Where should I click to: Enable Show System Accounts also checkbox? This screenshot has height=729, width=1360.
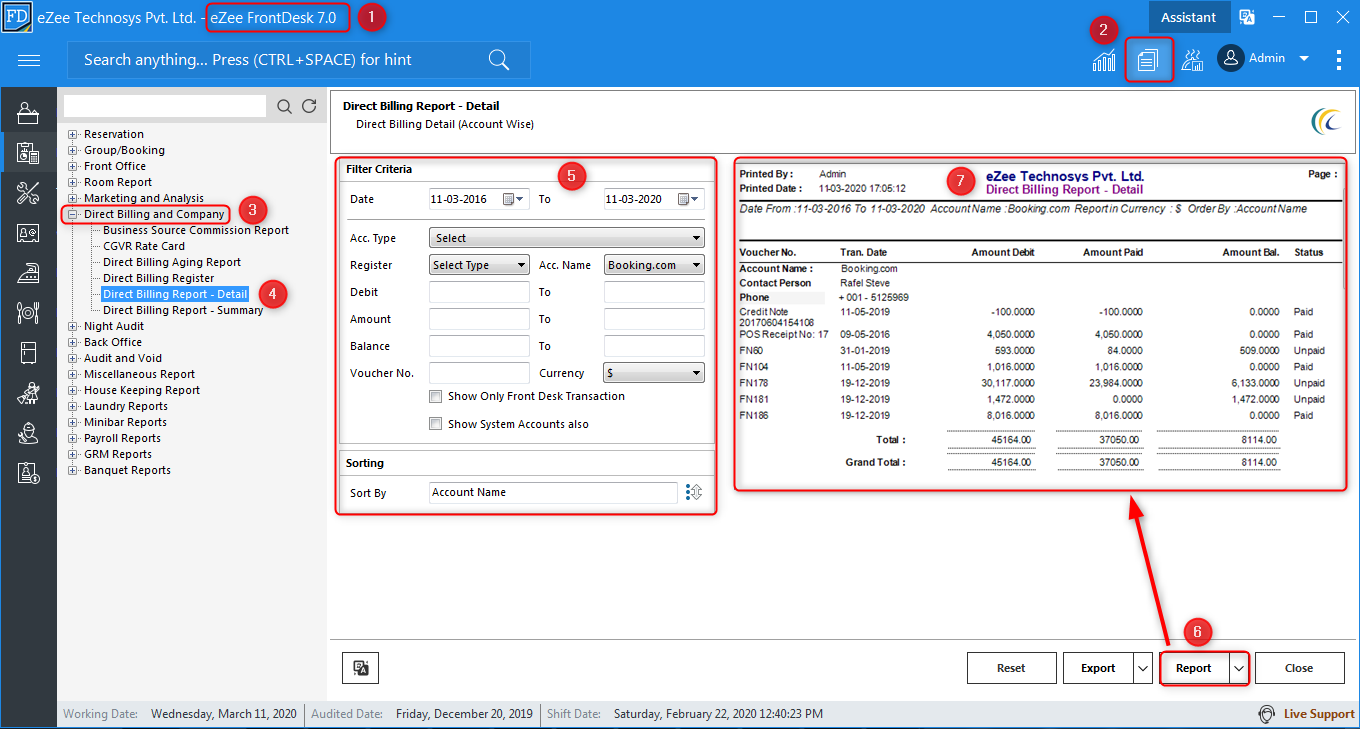pos(435,424)
